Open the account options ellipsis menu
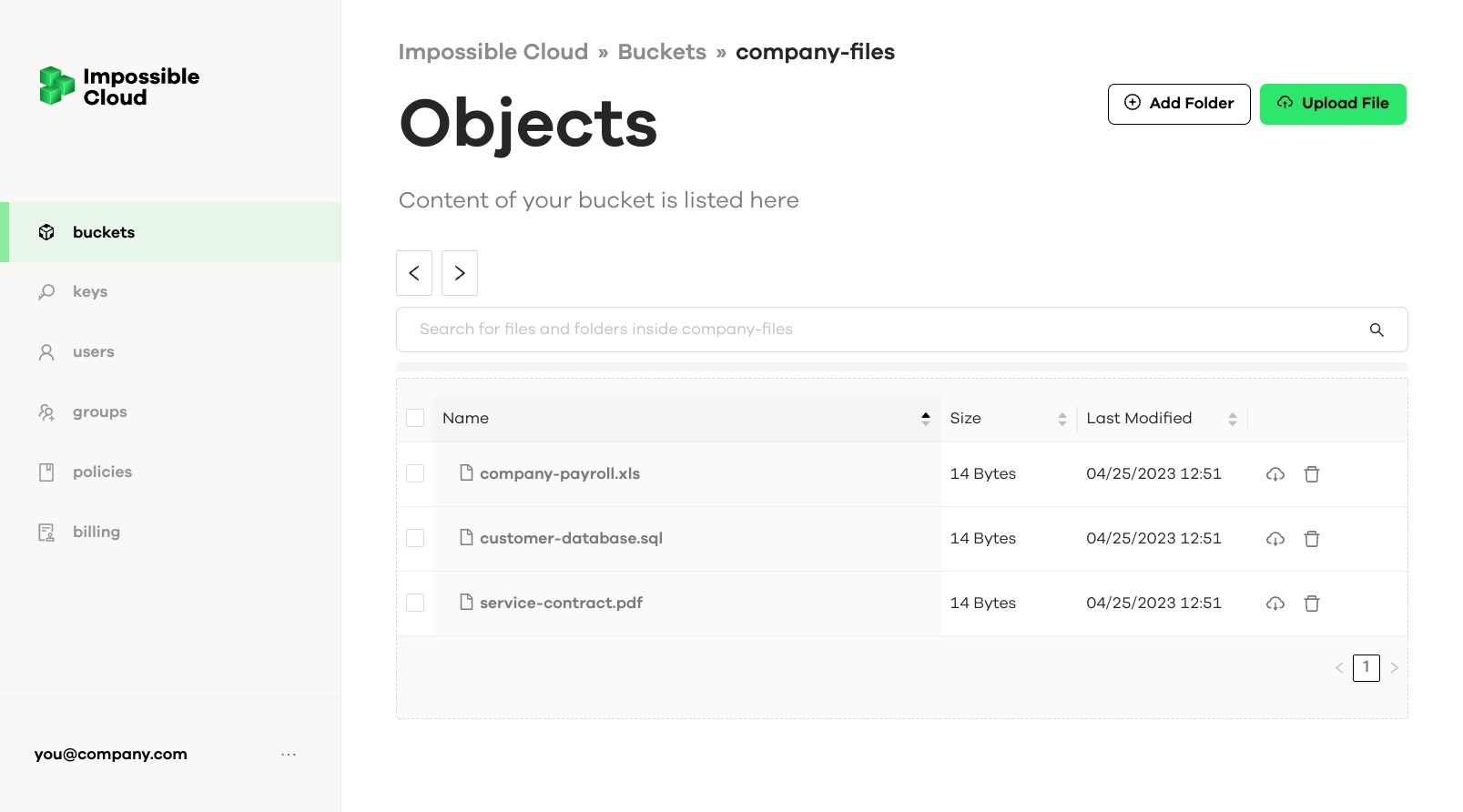 point(289,755)
